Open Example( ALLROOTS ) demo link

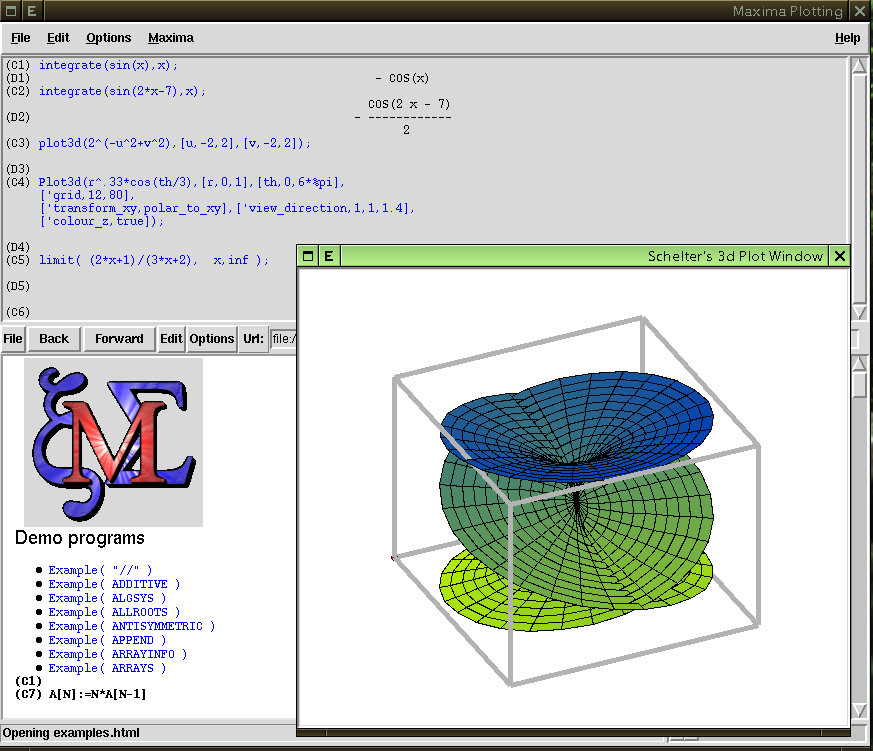click(114, 612)
